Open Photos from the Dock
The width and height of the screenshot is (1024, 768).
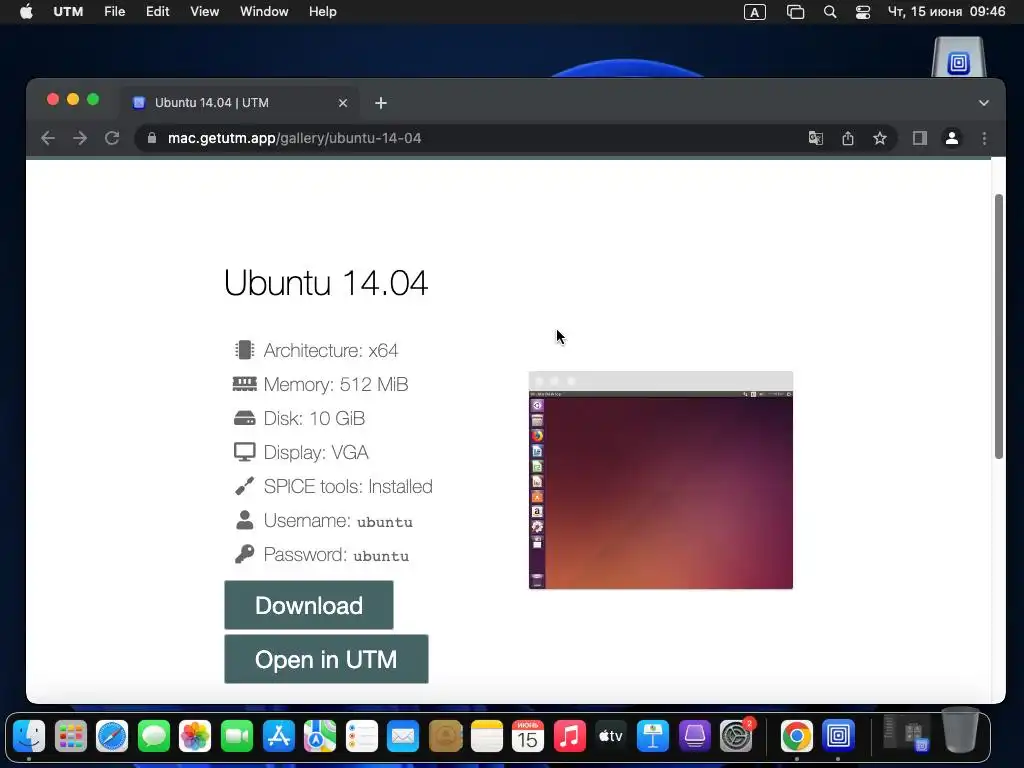pos(195,737)
